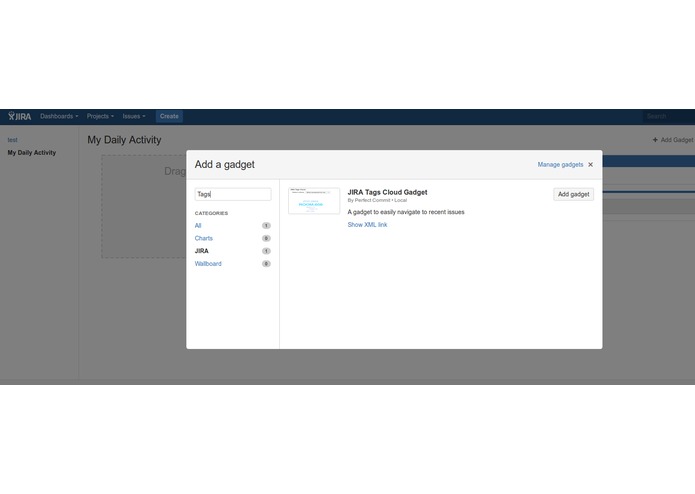Viewport: 695px width, 494px height.
Task: Open the Manage gadgets link
Action: (x=560, y=164)
